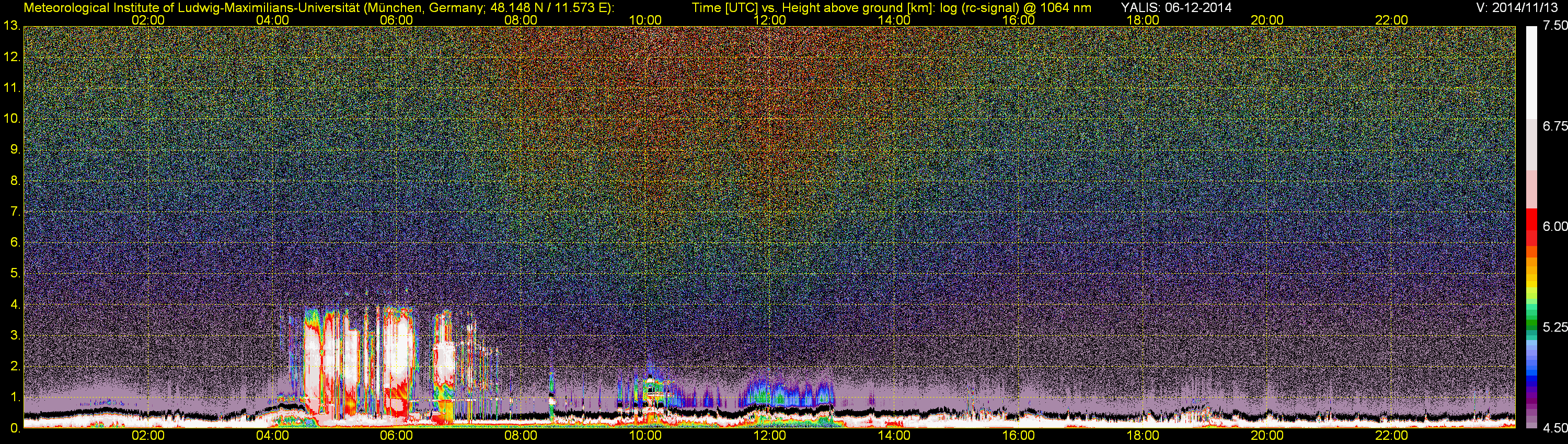
Task: Click the 6. km height axis label
Action: point(15,242)
